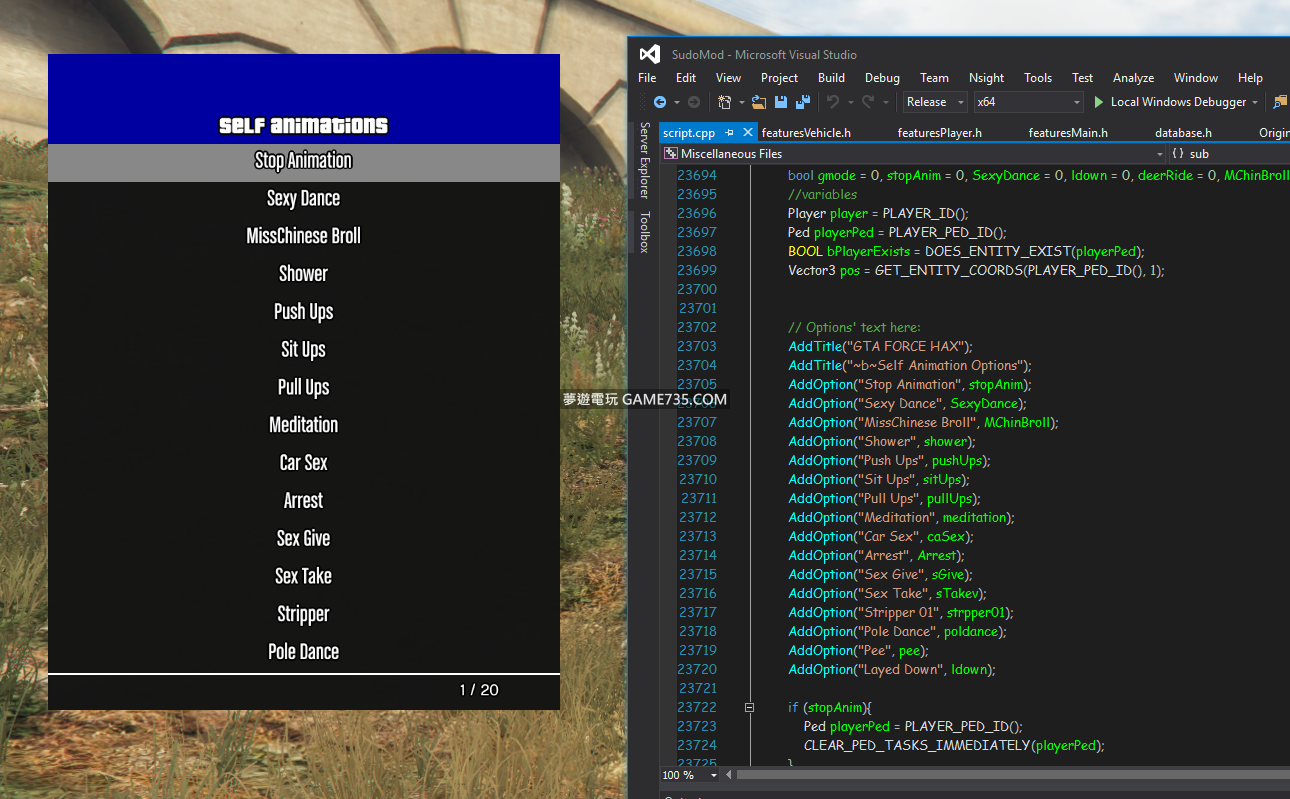Select Sexy Dance in the game menu

303,198
